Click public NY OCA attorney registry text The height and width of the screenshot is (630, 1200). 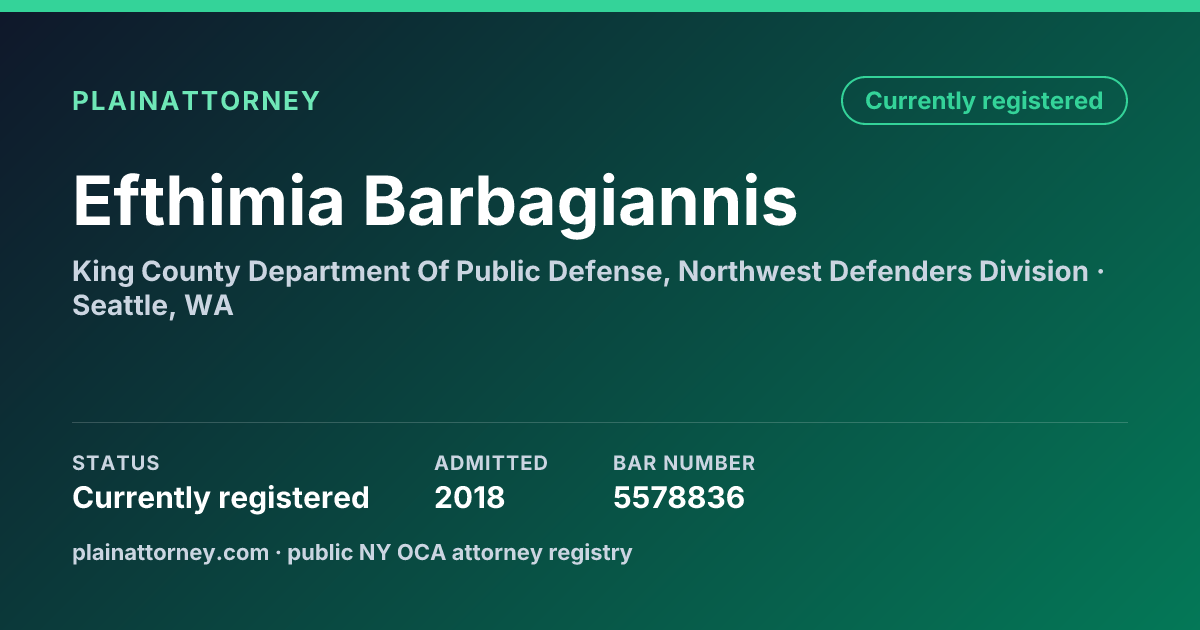click(x=460, y=552)
